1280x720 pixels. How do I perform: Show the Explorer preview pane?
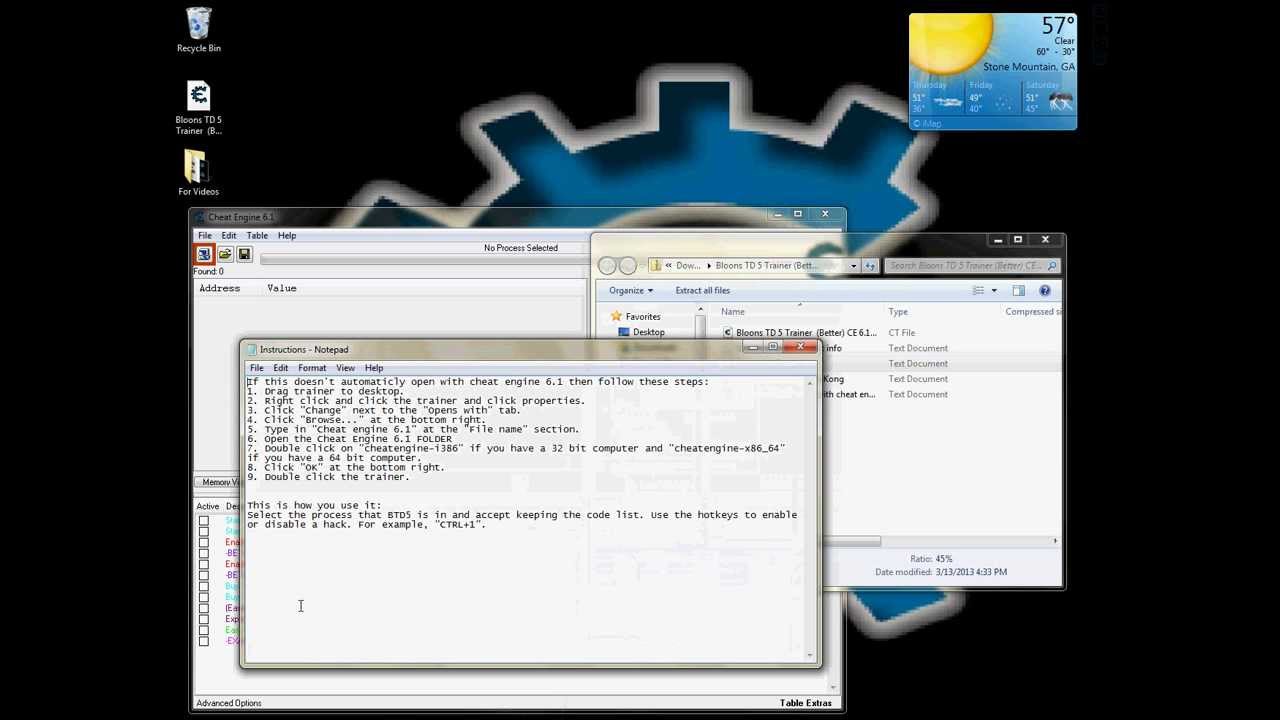click(x=1018, y=290)
